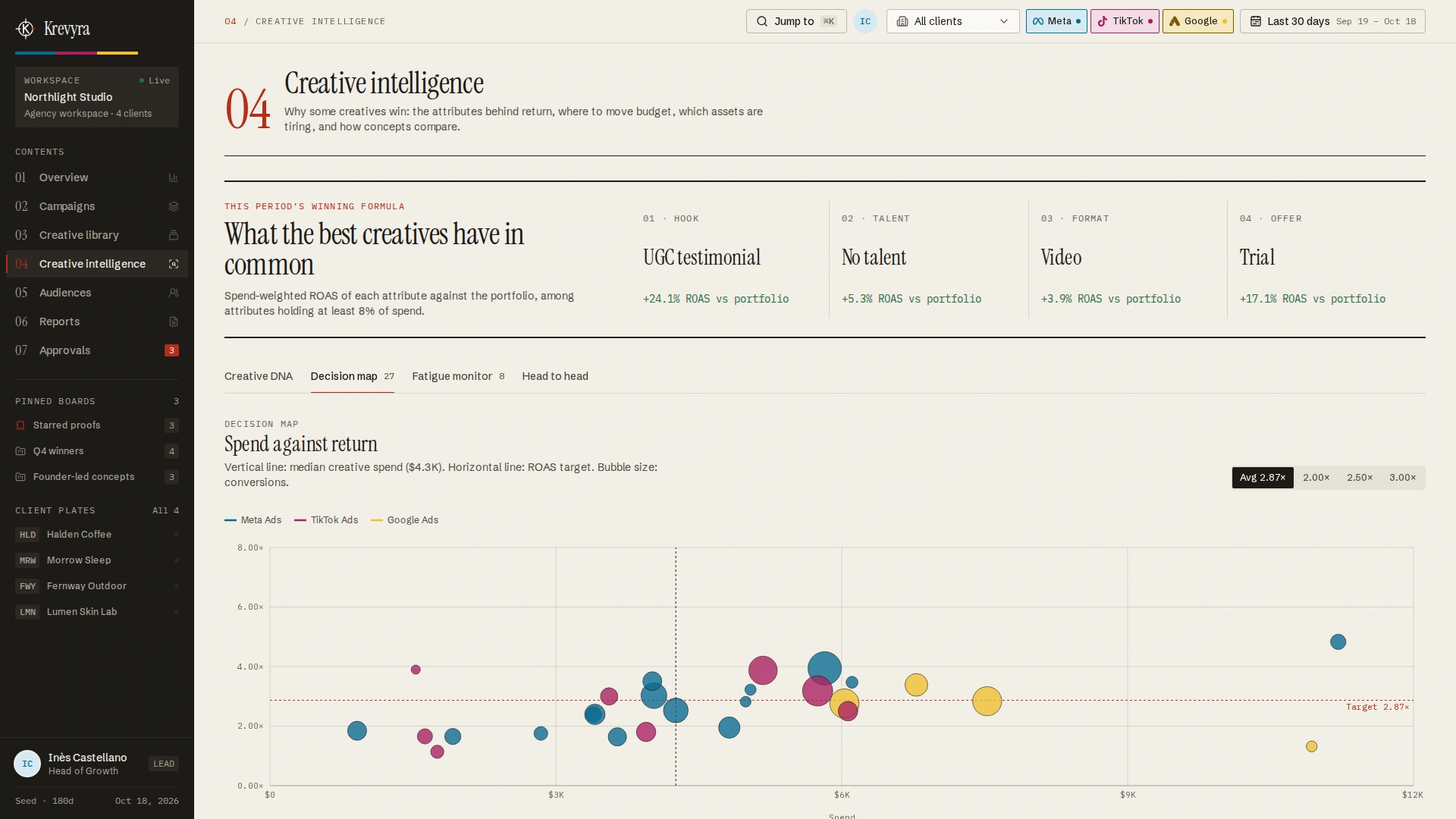The height and width of the screenshot is (819, 1456).
Task: Click the Overview chart icon in sidebar
Action: [173, 177]
